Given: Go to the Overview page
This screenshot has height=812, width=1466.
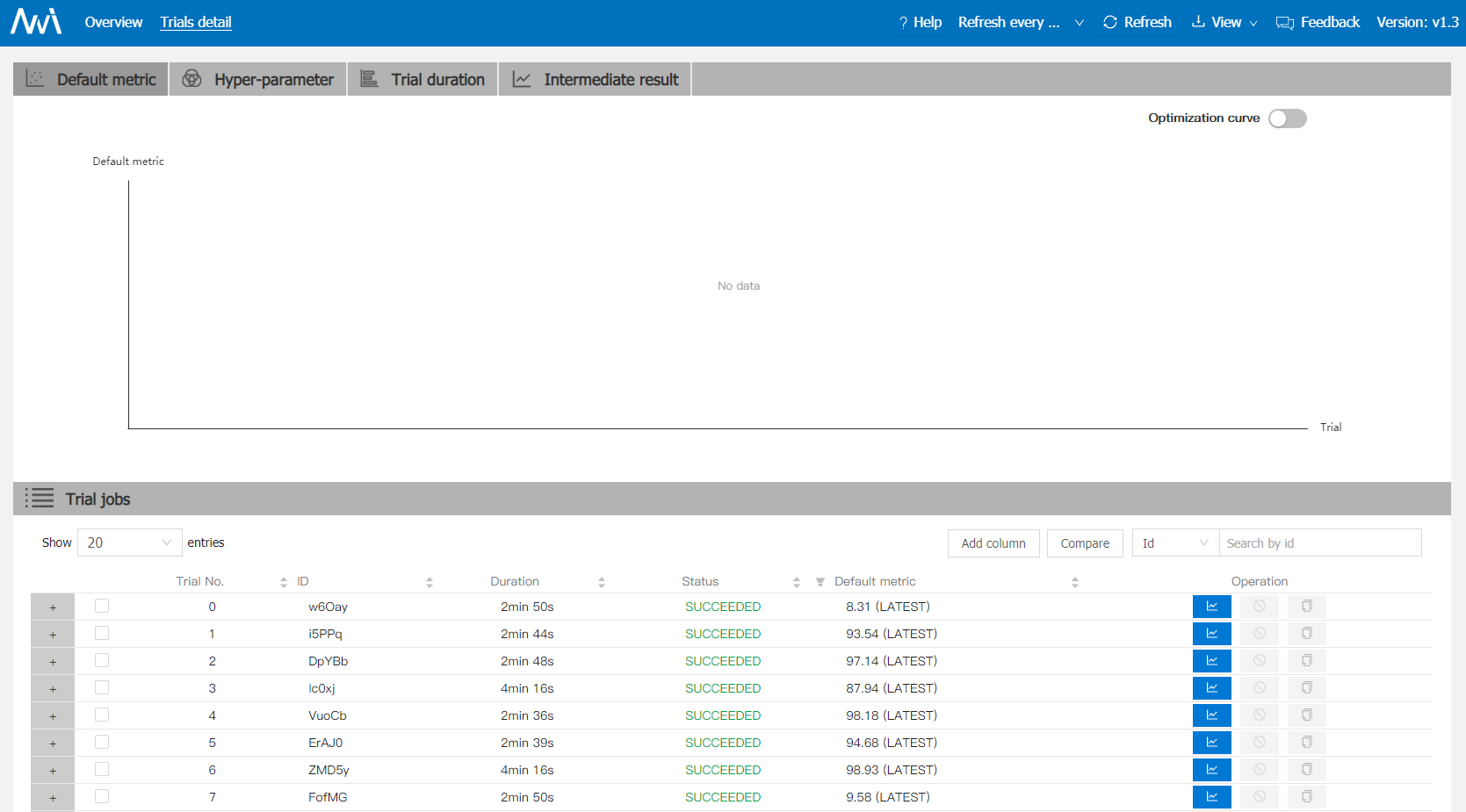Looking at the screenshot, I should tap(113, 21).
